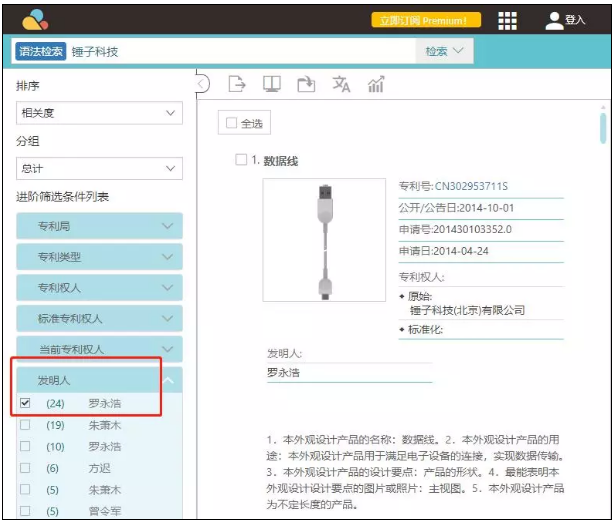
Task: Click the user login icon
Action: point(555,20)
